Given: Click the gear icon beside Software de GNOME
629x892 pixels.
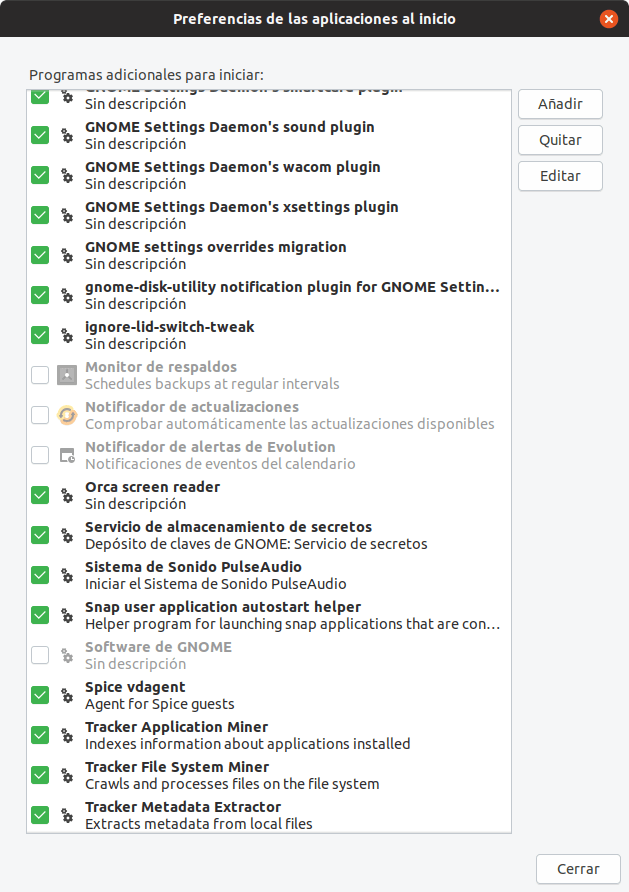Looking at the screenshot, I should point(67,655).
